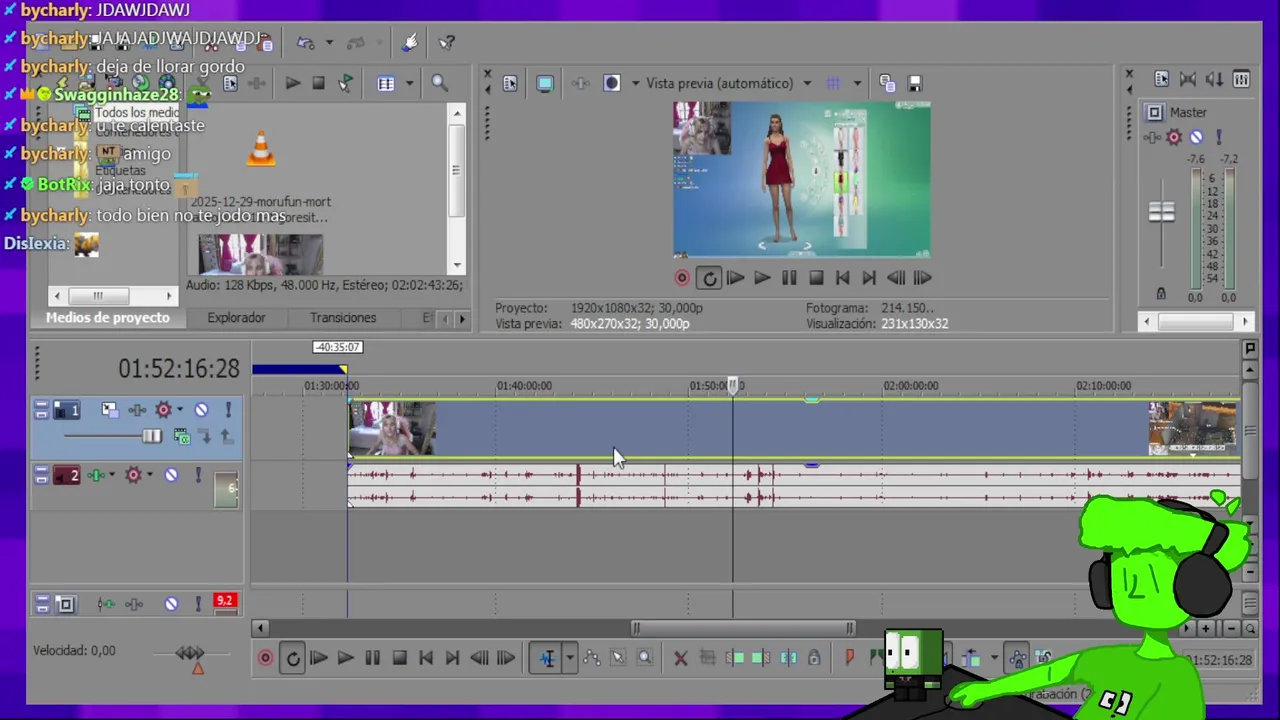Toggle Master solo in mixer panel
This screenshot has height=720, width=1280.
pyautogui.click(x=1219, y=137)
